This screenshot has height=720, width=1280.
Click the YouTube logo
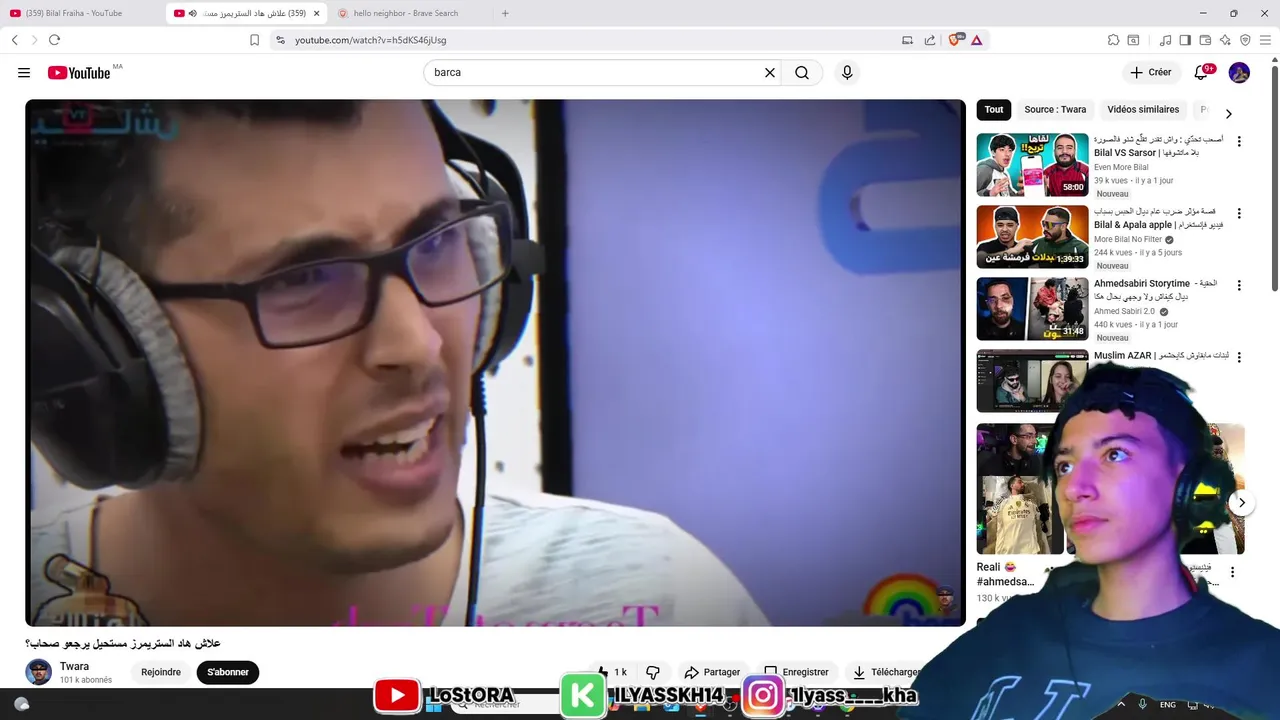click(x=79, y=72)
